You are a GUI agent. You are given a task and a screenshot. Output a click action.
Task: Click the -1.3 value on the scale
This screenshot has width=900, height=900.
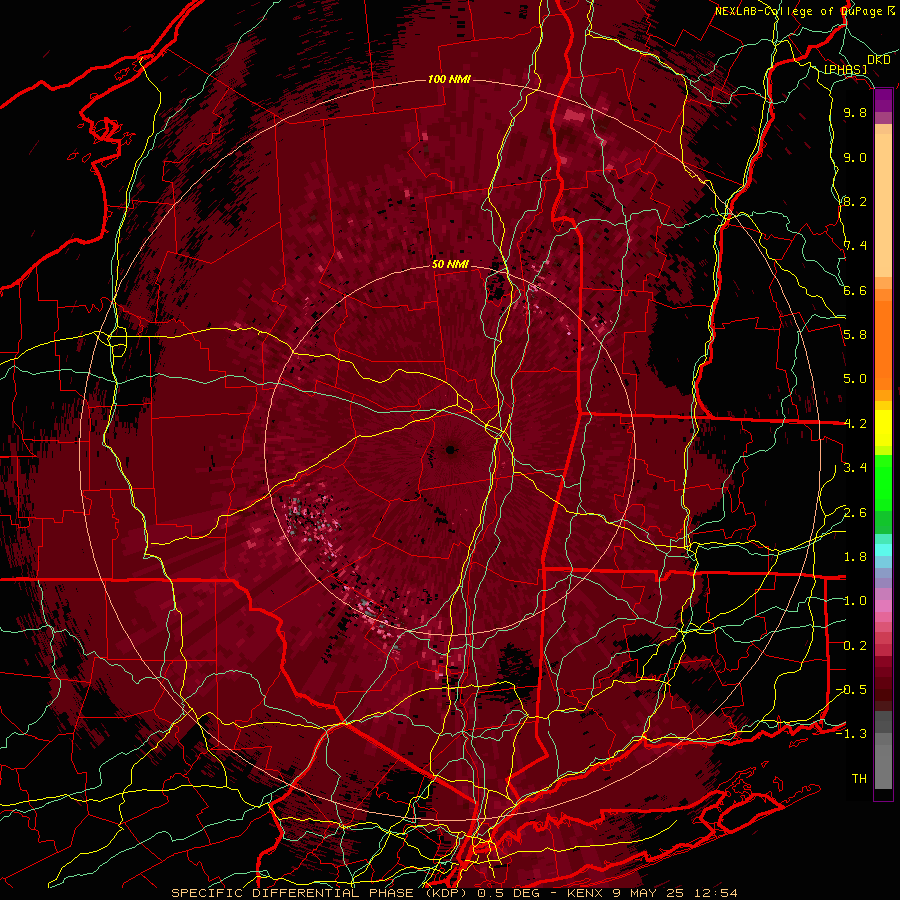(851, 734)
